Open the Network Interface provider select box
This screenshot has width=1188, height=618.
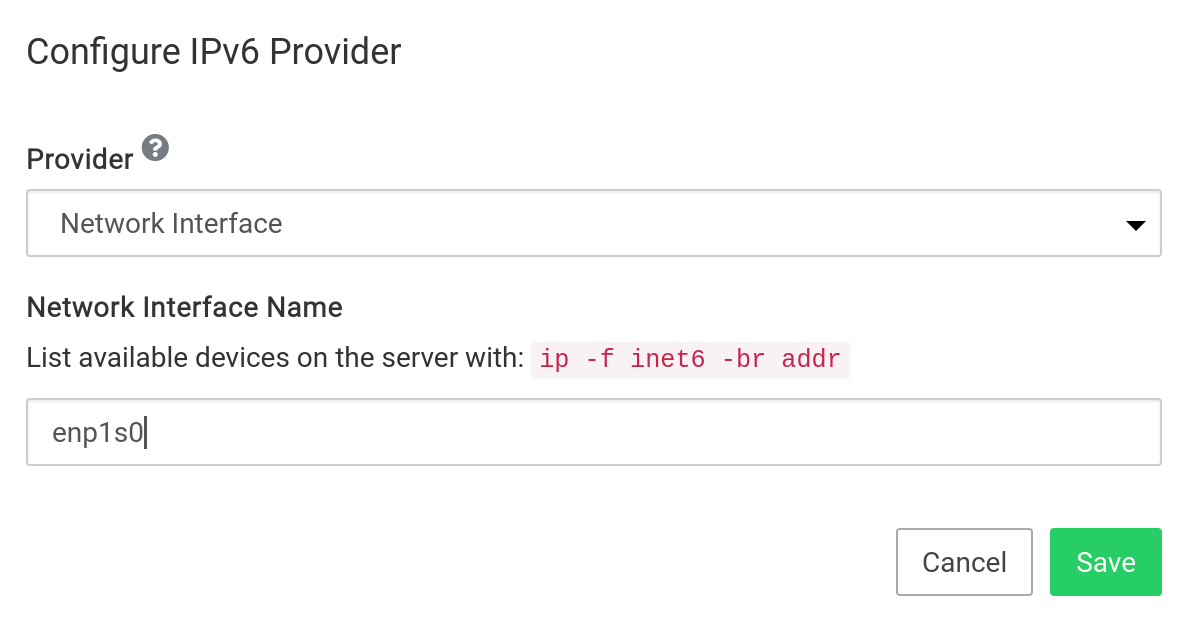click(x=593, y=223)
